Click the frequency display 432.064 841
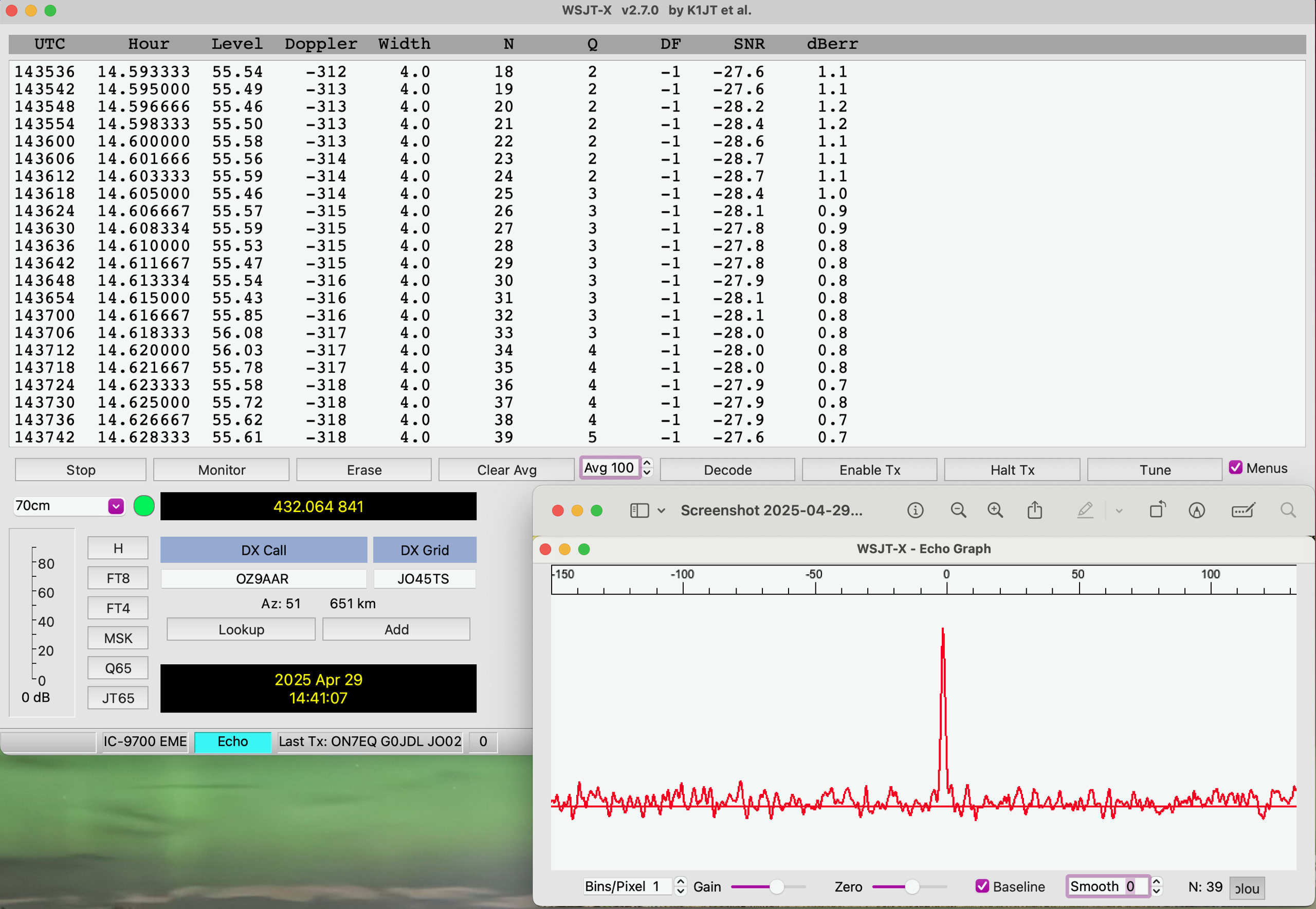The image size is (1316, 909). tap(318, 506)
